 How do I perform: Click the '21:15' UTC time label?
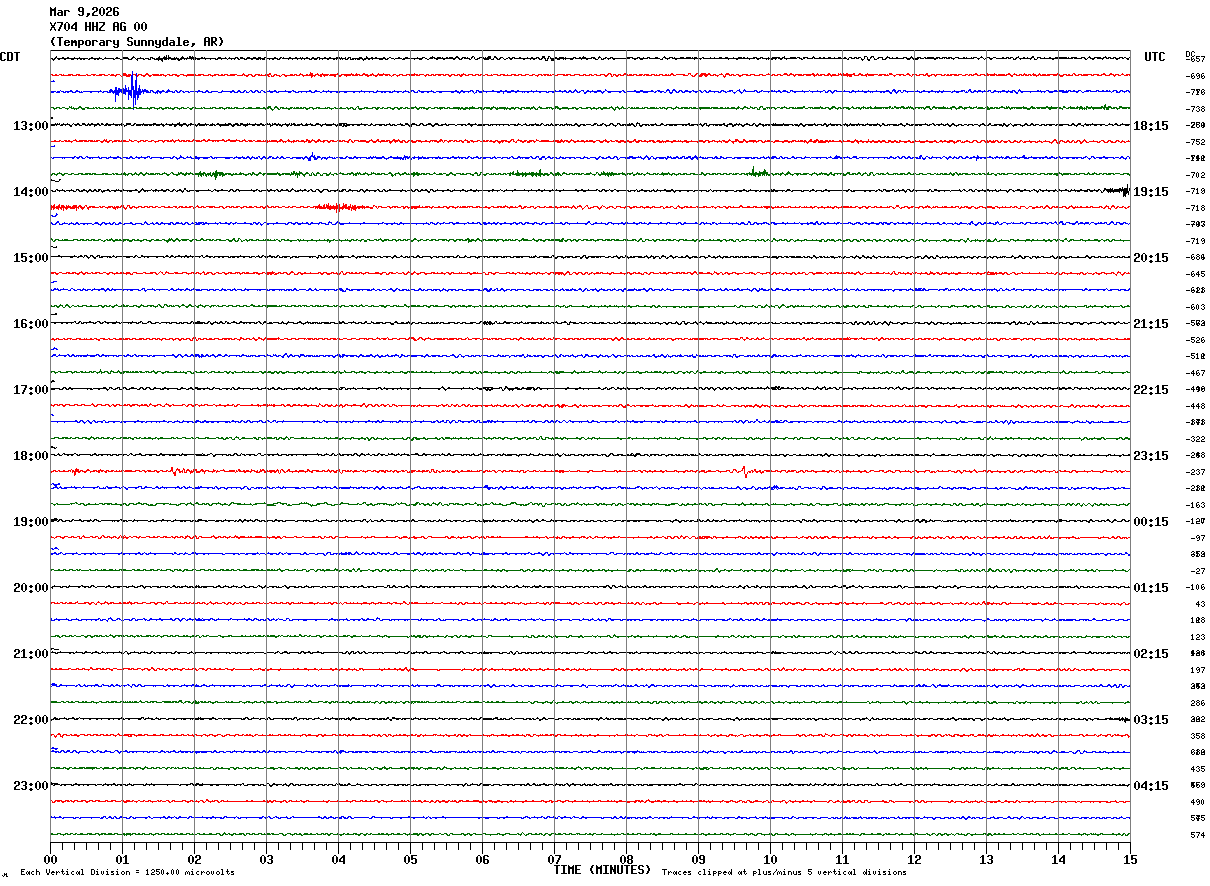pos(1151,324)
